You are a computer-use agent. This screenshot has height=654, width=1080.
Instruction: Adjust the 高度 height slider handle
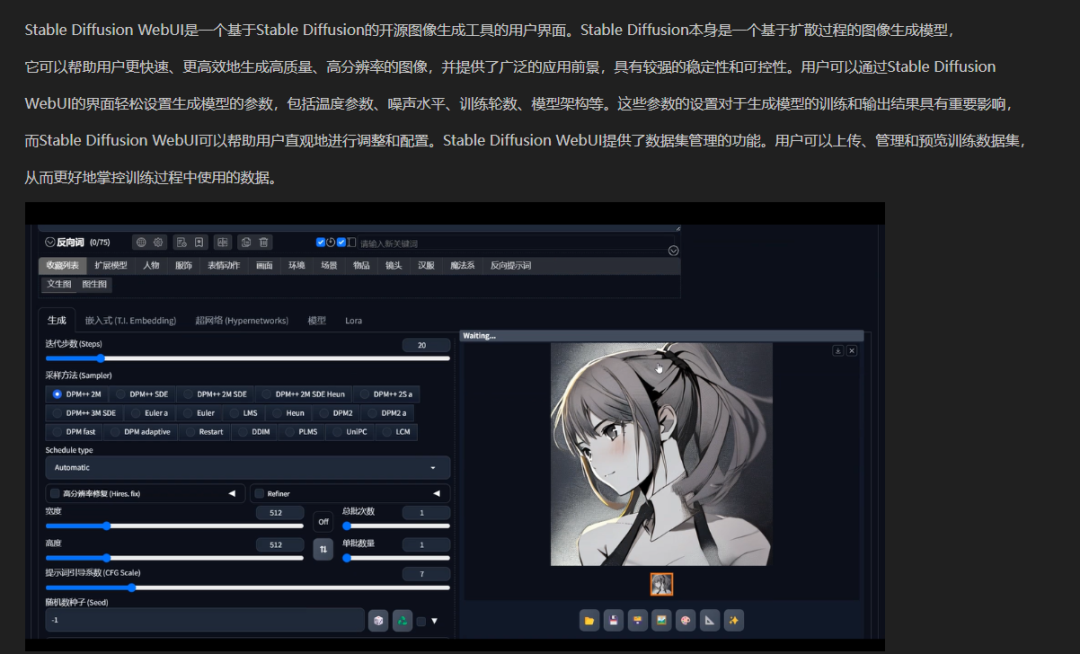click(x=107, y=558)
